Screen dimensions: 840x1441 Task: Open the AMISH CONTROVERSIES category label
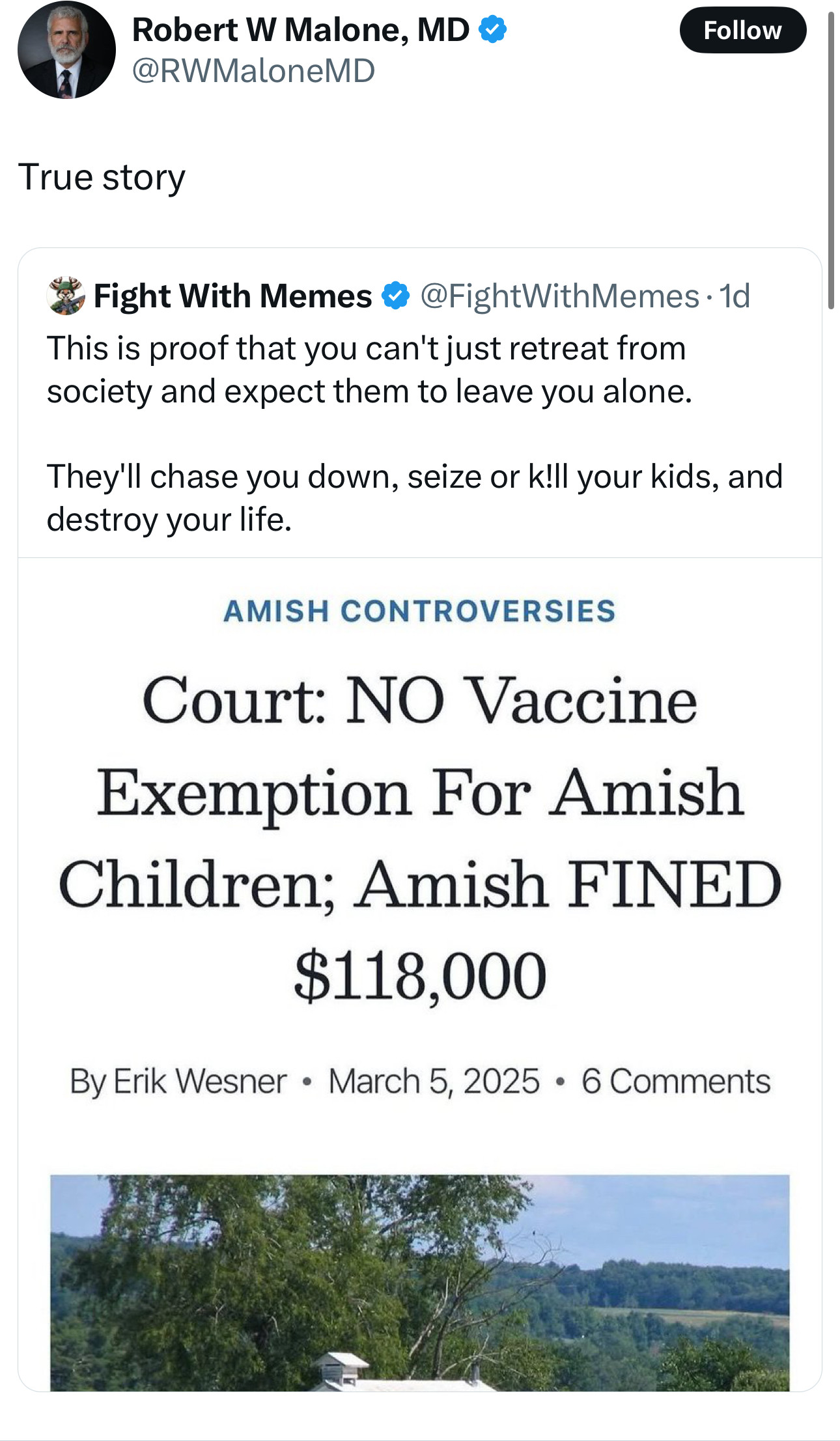(419, 611)
